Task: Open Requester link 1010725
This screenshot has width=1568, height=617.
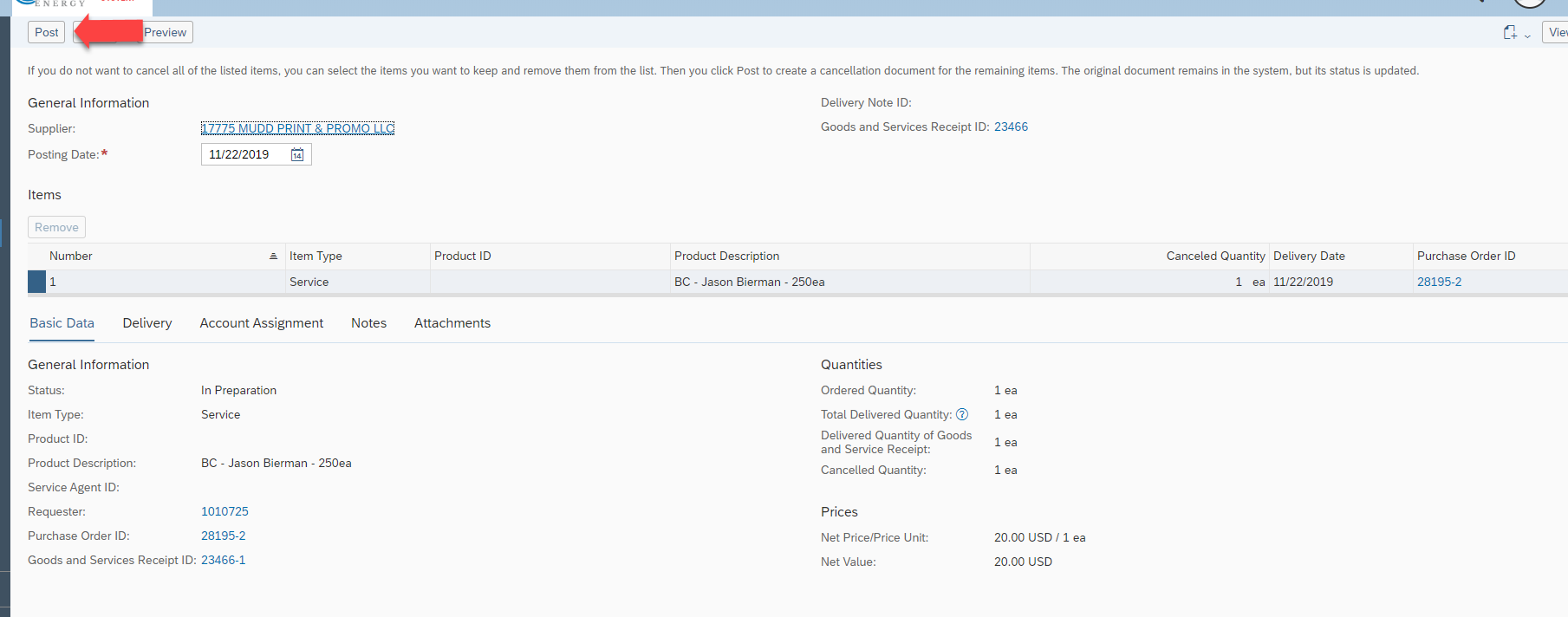Action: point(224,511)
